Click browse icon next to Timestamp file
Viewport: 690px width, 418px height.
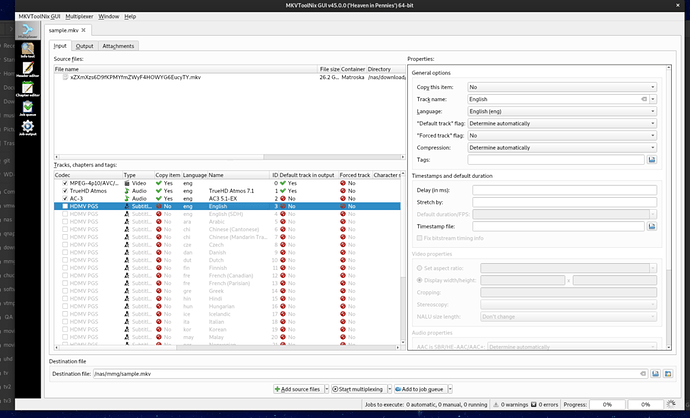[x=652, y=226]
